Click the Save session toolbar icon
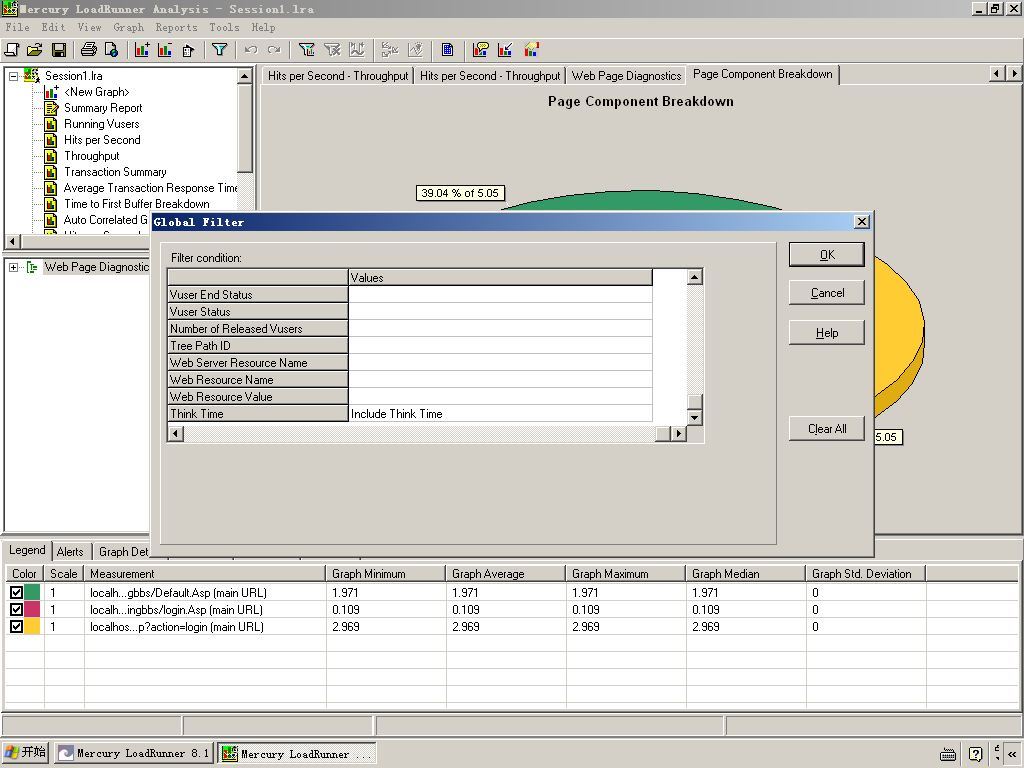 click(x=59, y=49)
